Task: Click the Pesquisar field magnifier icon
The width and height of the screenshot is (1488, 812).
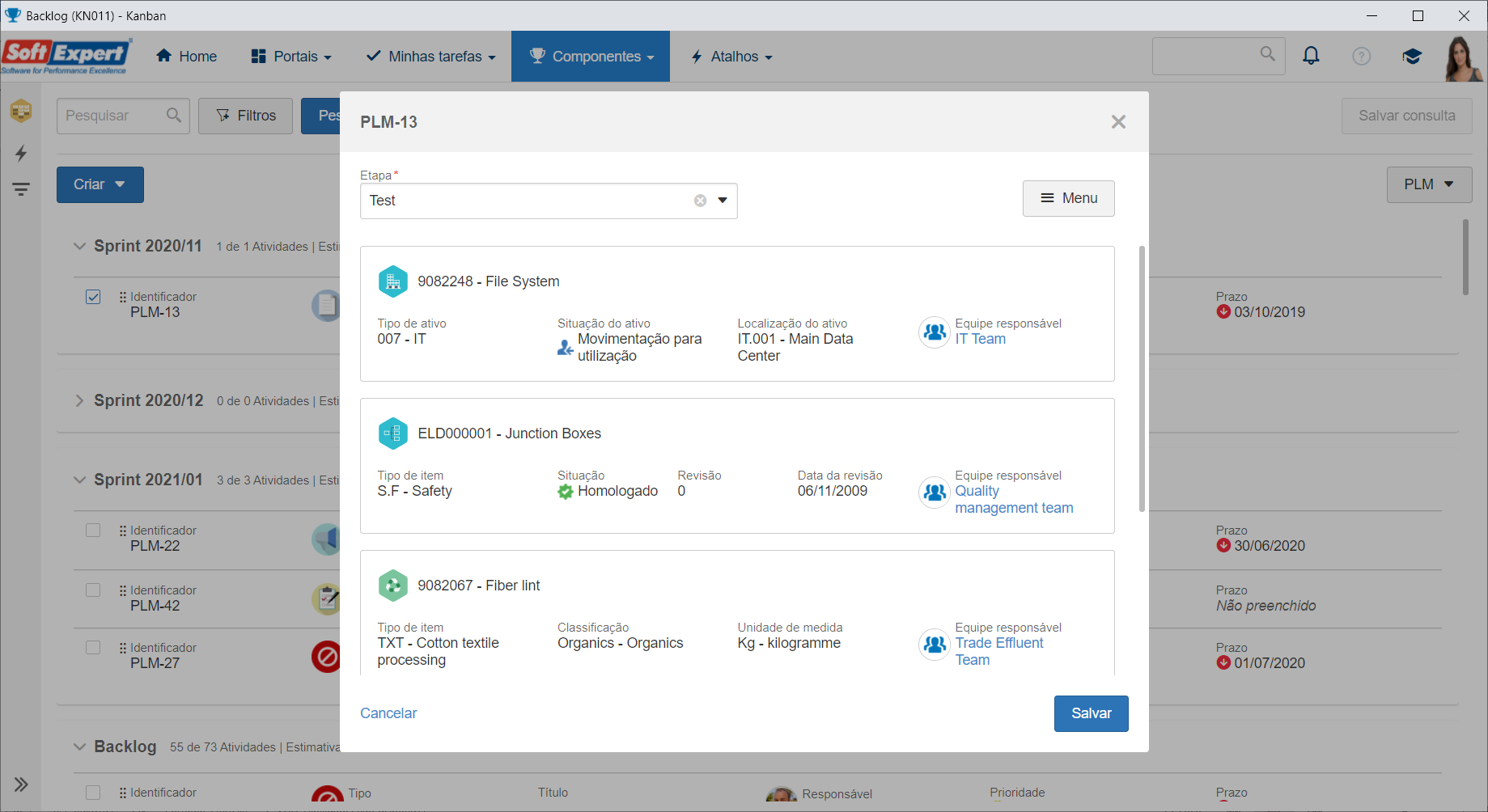Action: (173, 116)
